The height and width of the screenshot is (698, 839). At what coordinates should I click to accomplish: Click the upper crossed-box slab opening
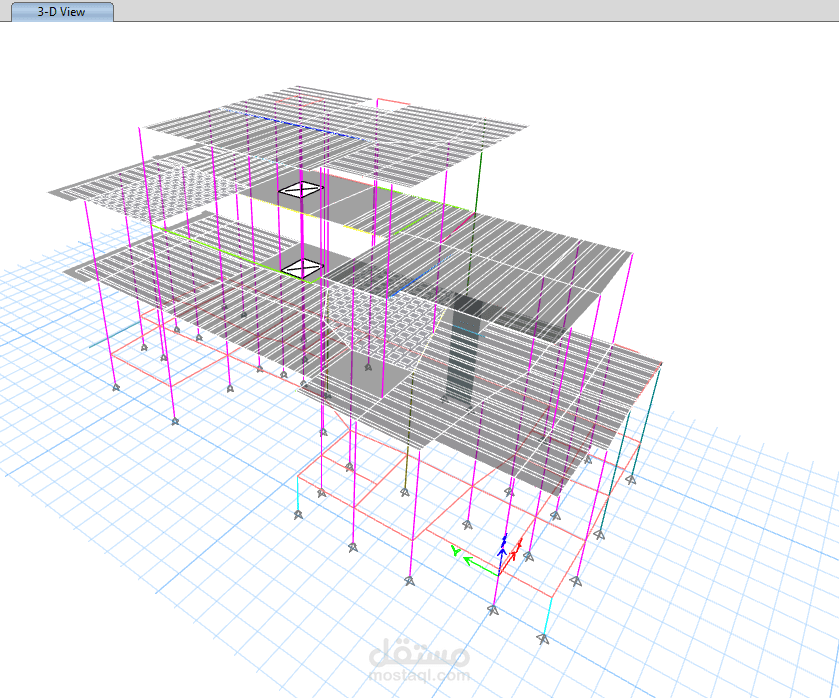301,189
